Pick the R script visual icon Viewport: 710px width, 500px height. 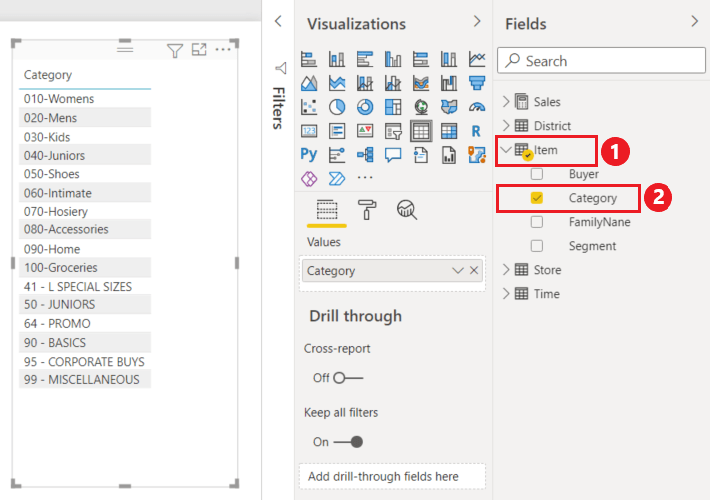click(x=476, y=131)
